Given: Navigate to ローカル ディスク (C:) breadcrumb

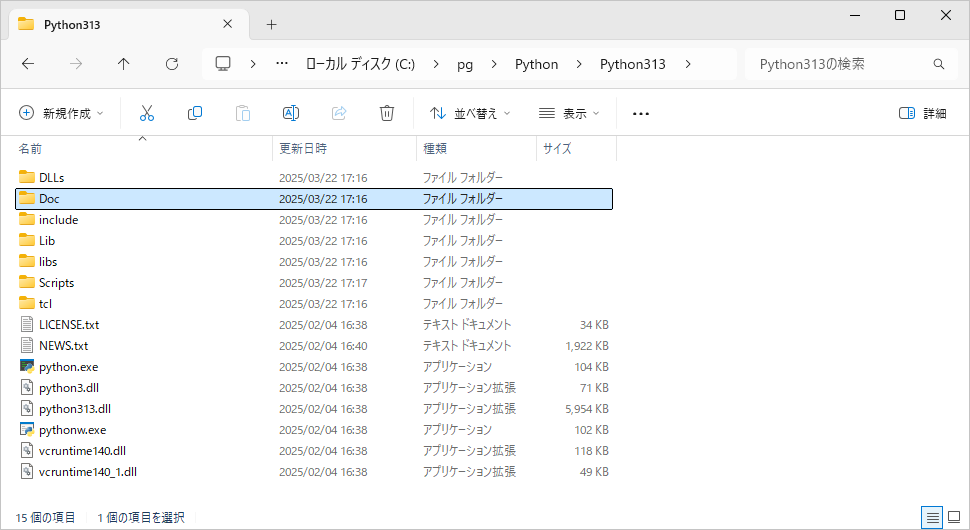Looking at the screenshot, I should [x=360, y=64].
